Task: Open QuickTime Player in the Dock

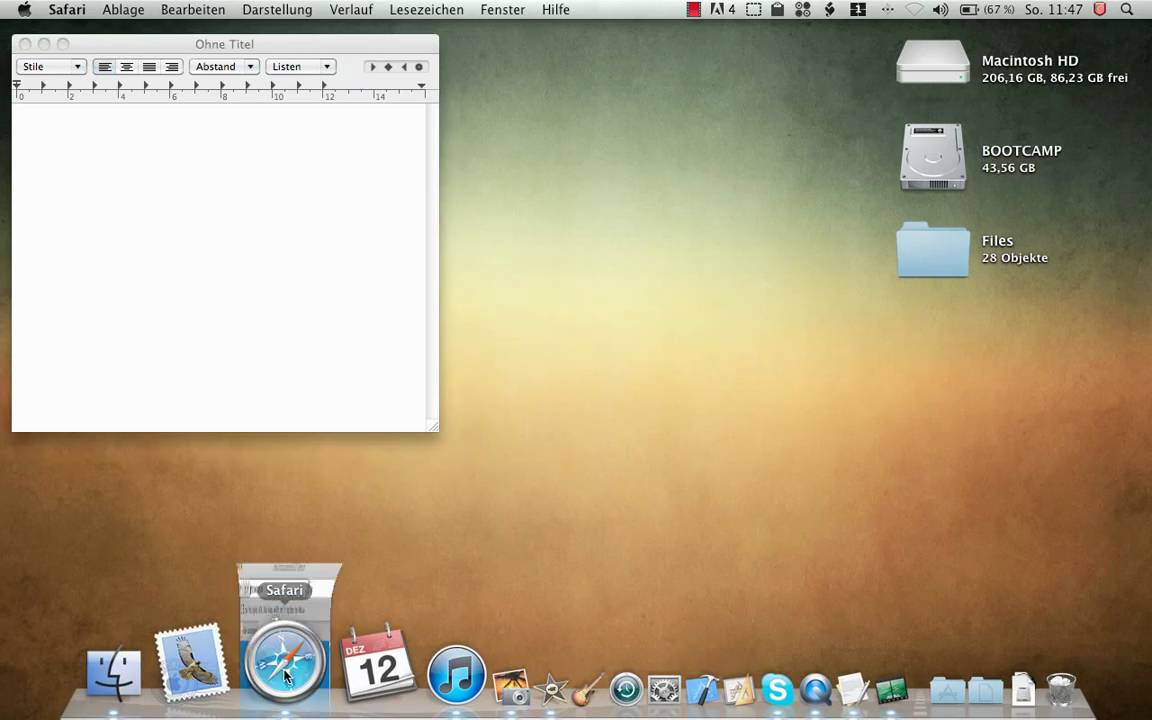Action: [816, 690]
